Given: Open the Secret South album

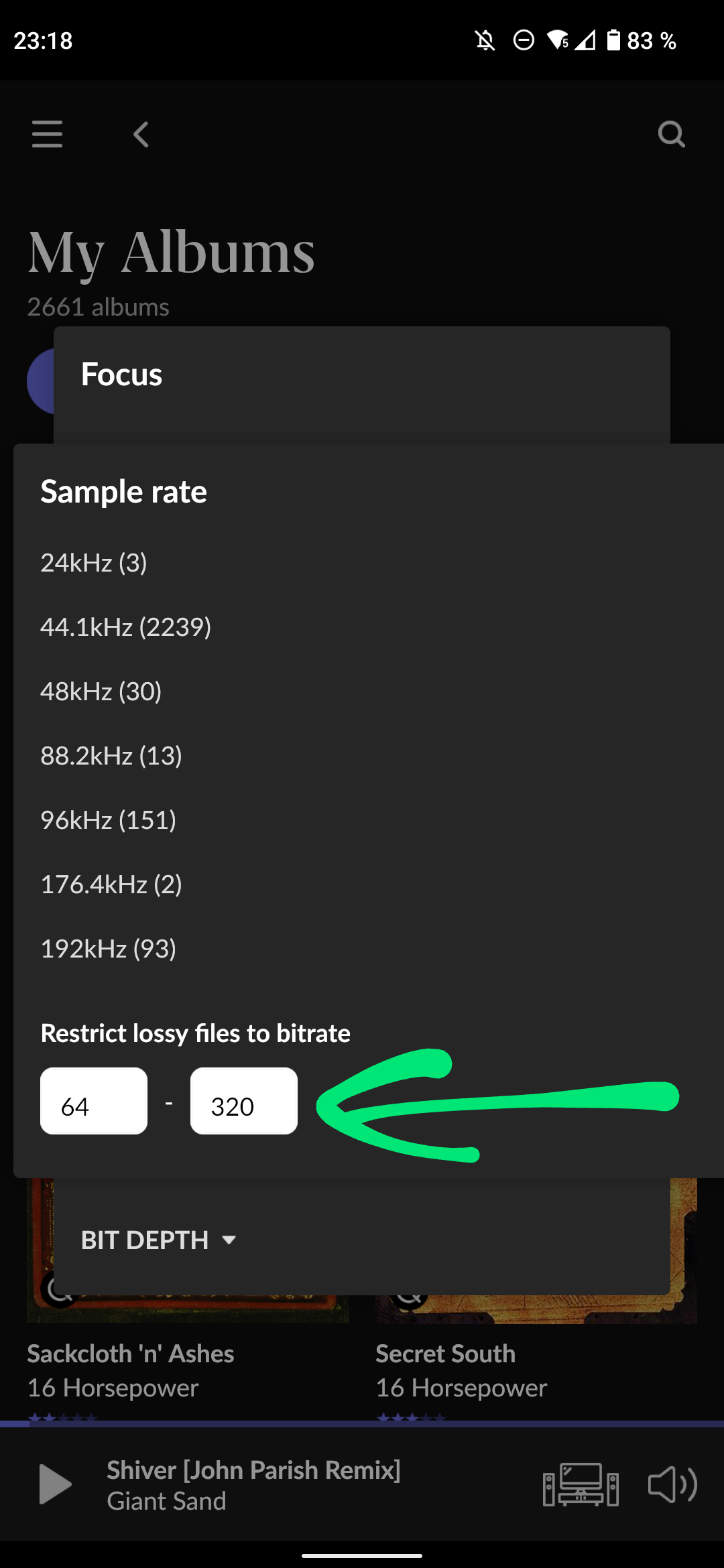Looking at the screenshot, I should (445, 1354).
